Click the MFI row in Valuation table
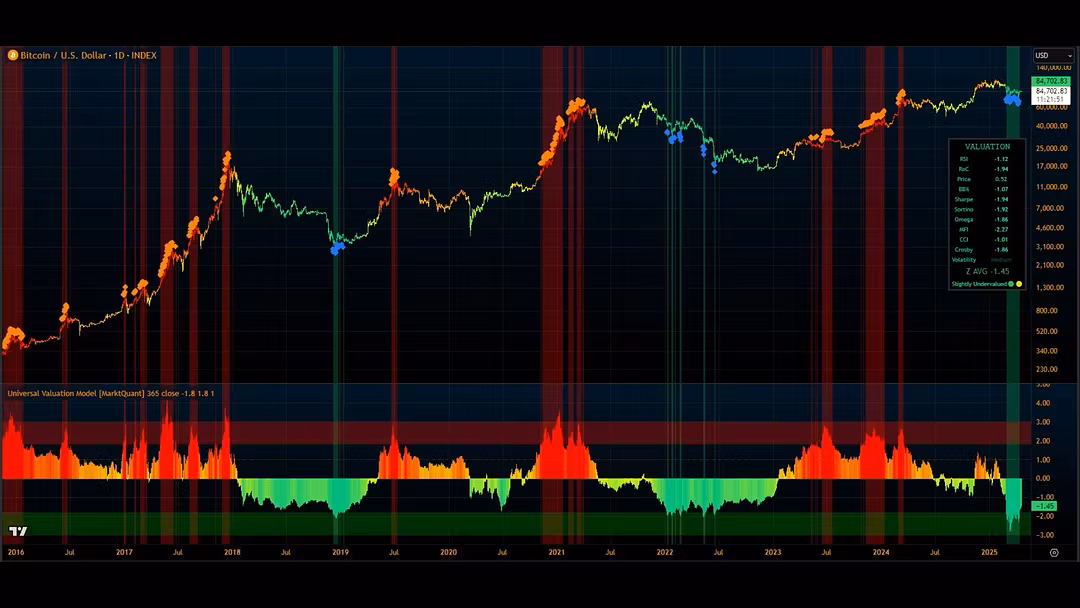 tap(986, 229)
